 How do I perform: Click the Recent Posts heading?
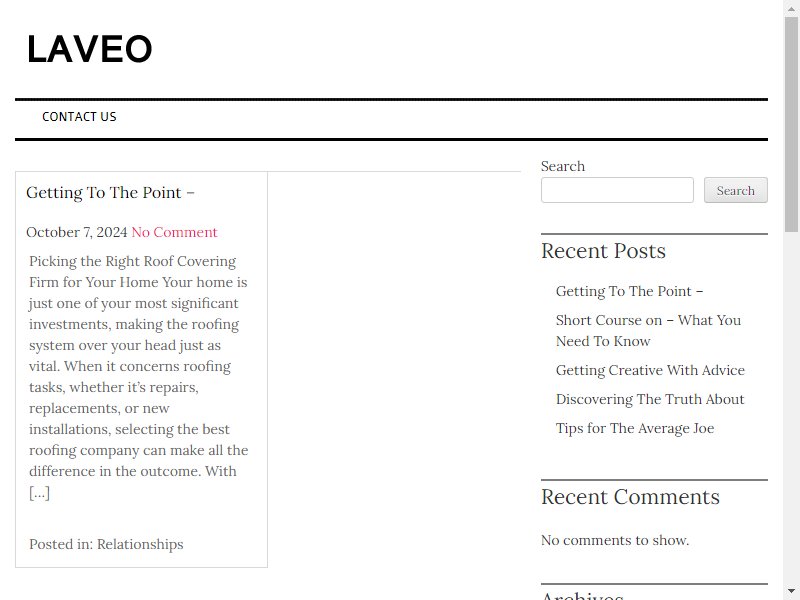point(603,251)
